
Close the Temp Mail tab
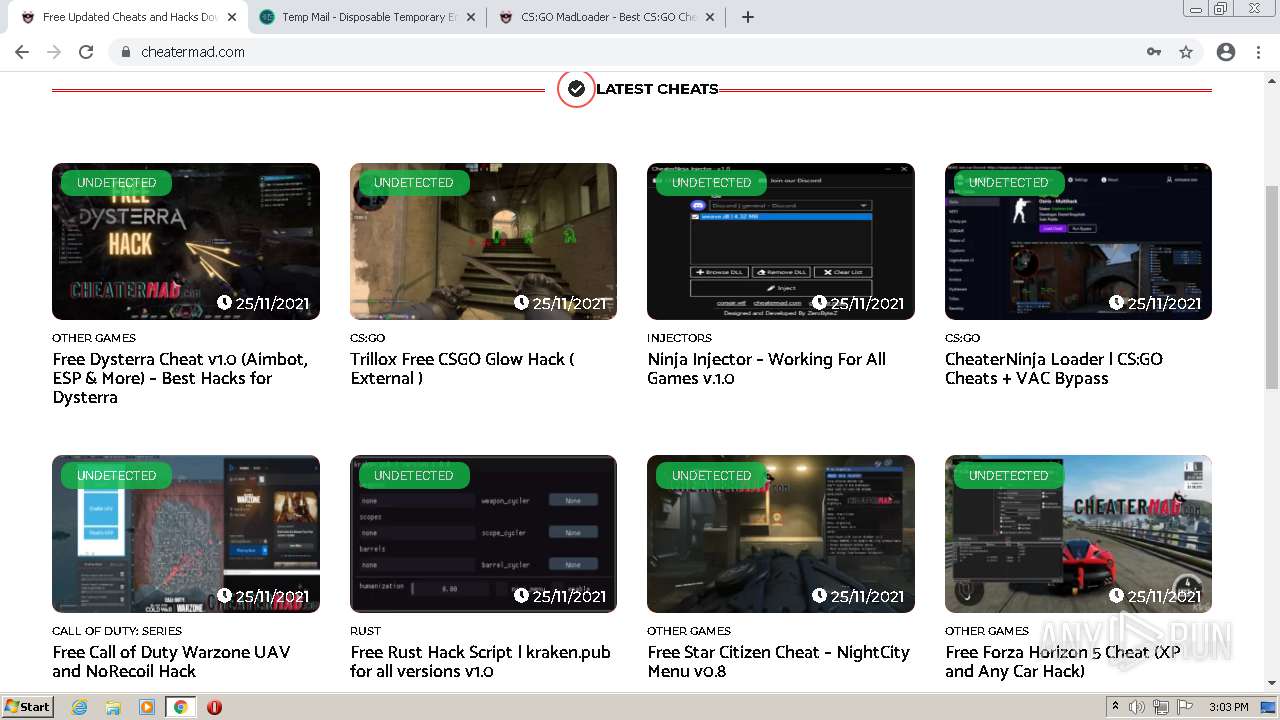(472, 17)
